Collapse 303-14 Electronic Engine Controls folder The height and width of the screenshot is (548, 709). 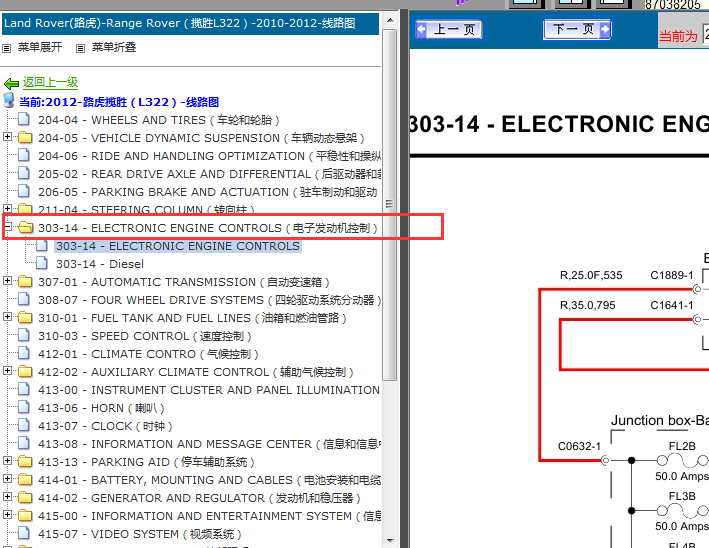[x=7, y=227]
